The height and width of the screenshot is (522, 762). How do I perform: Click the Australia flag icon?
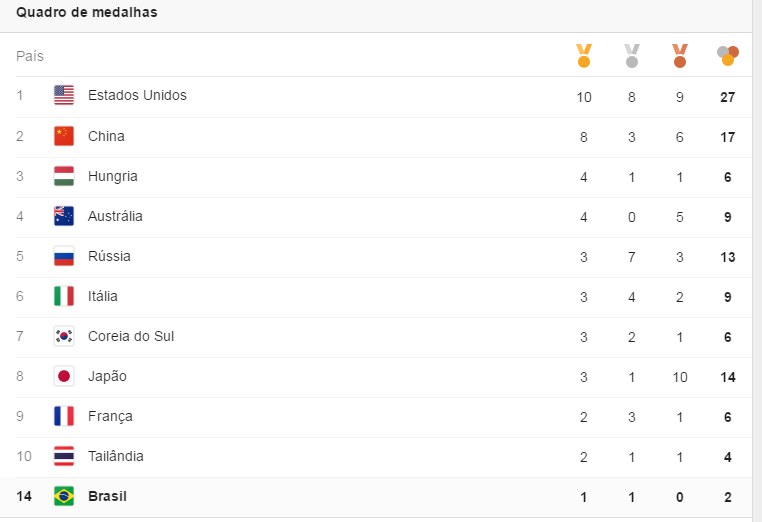pyautogui.click(x=64, y=216)
